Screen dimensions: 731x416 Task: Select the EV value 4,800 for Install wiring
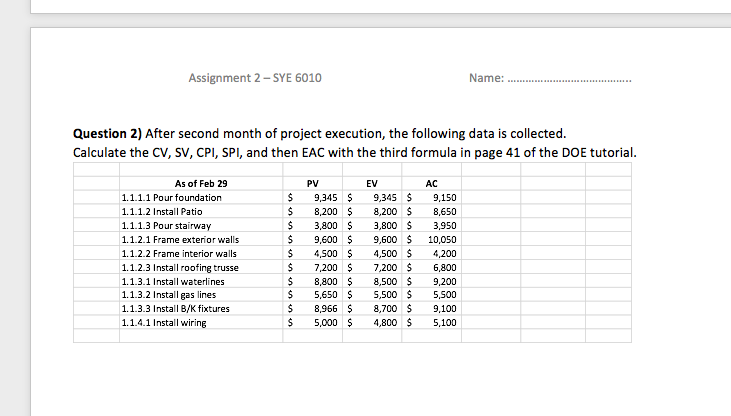coord(385,323)
